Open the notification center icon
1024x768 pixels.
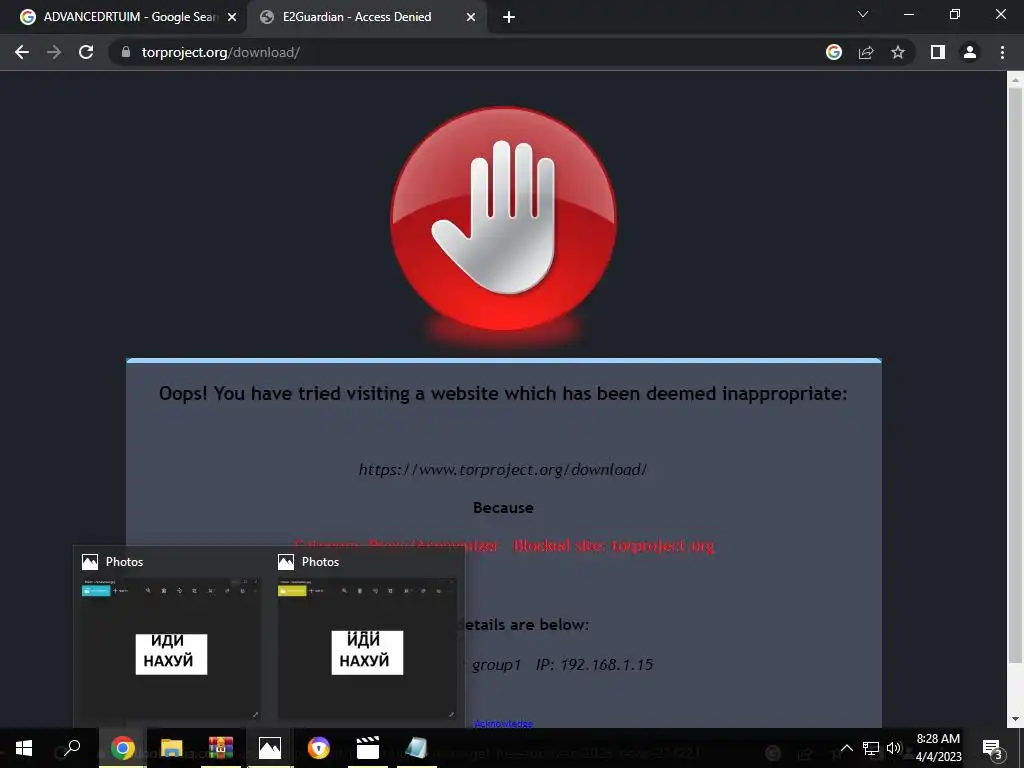tap(992, 748)
